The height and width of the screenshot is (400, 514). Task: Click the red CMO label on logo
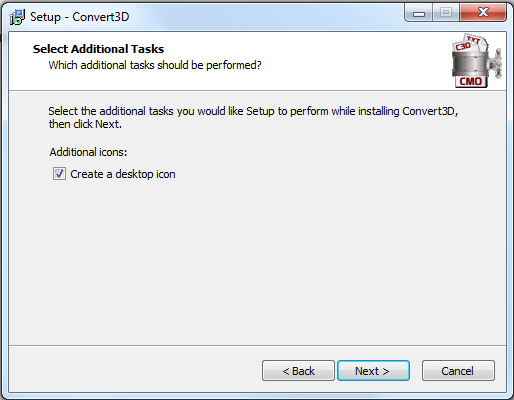[x=471, y=81]
